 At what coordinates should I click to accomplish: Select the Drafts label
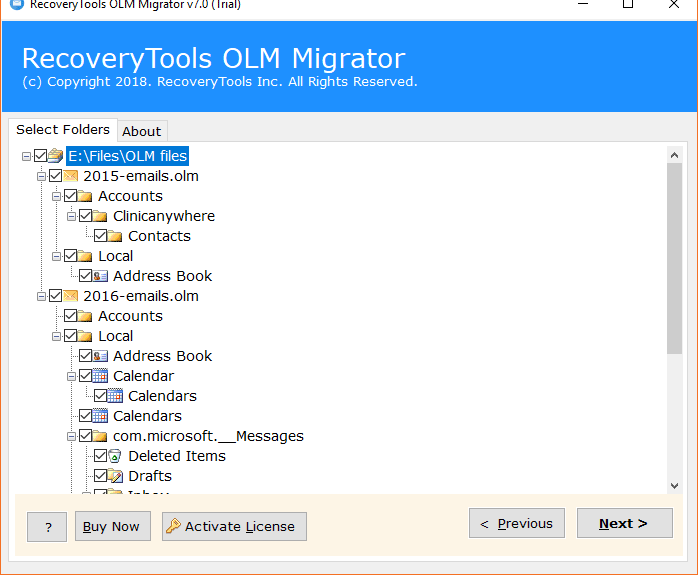[x=150, y=476]
